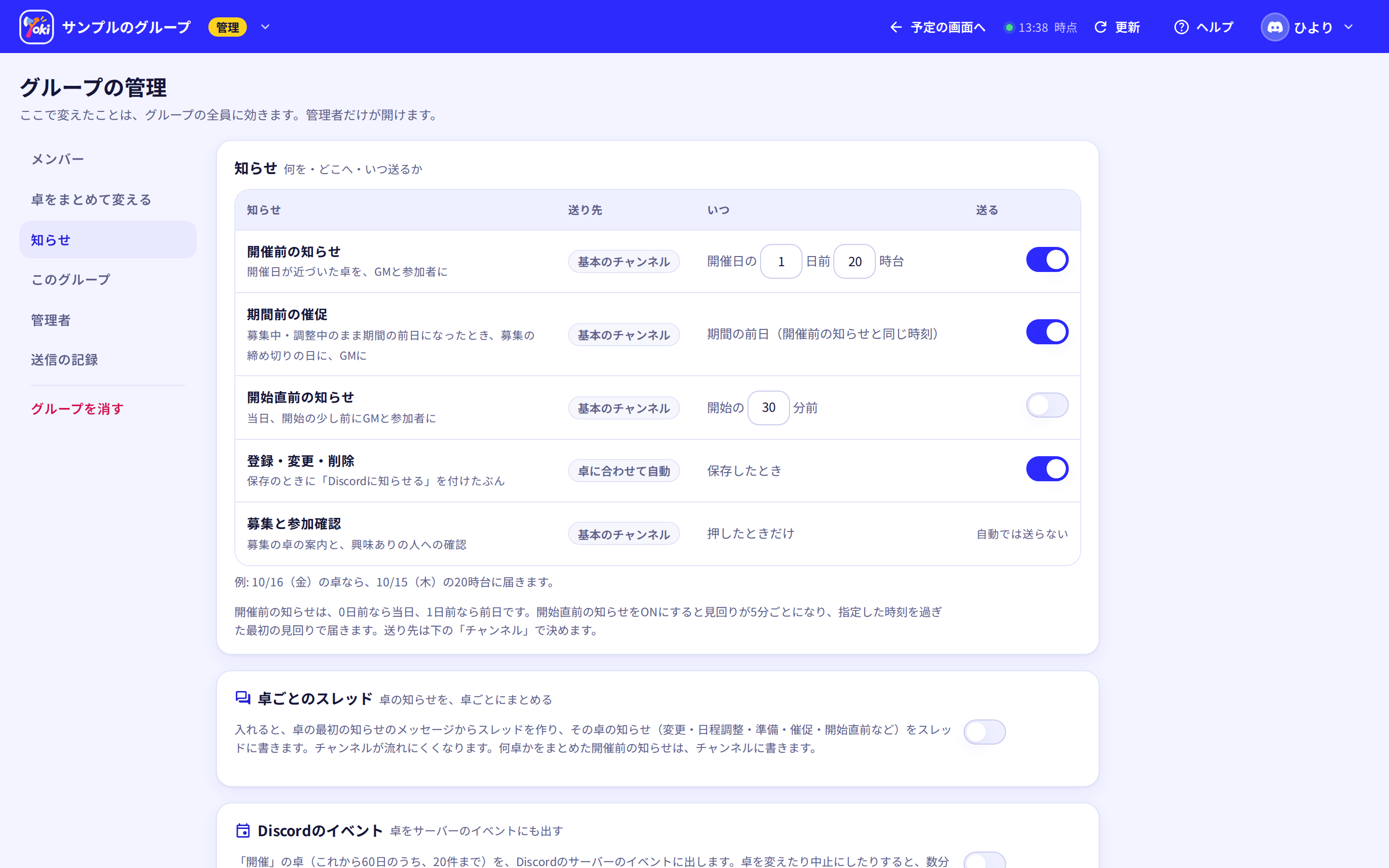
Task: Click the グループを消す link
Action: (x=108, y=409)
